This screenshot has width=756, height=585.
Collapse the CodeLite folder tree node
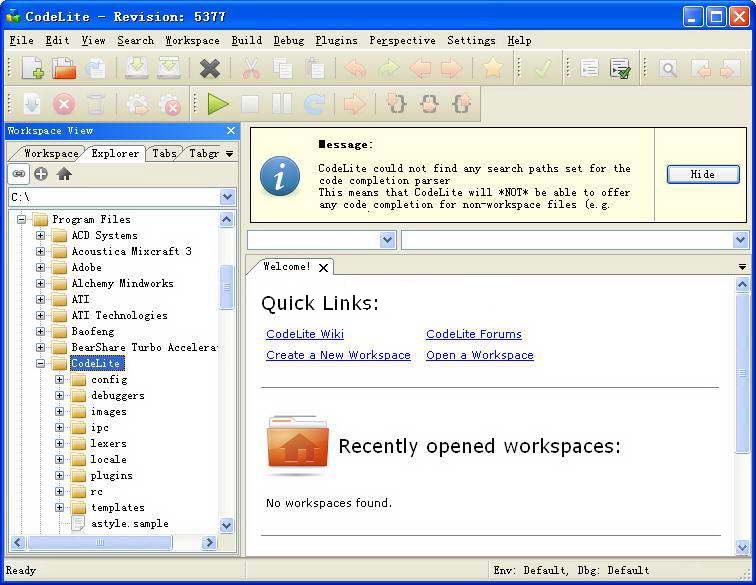(40, 364)
